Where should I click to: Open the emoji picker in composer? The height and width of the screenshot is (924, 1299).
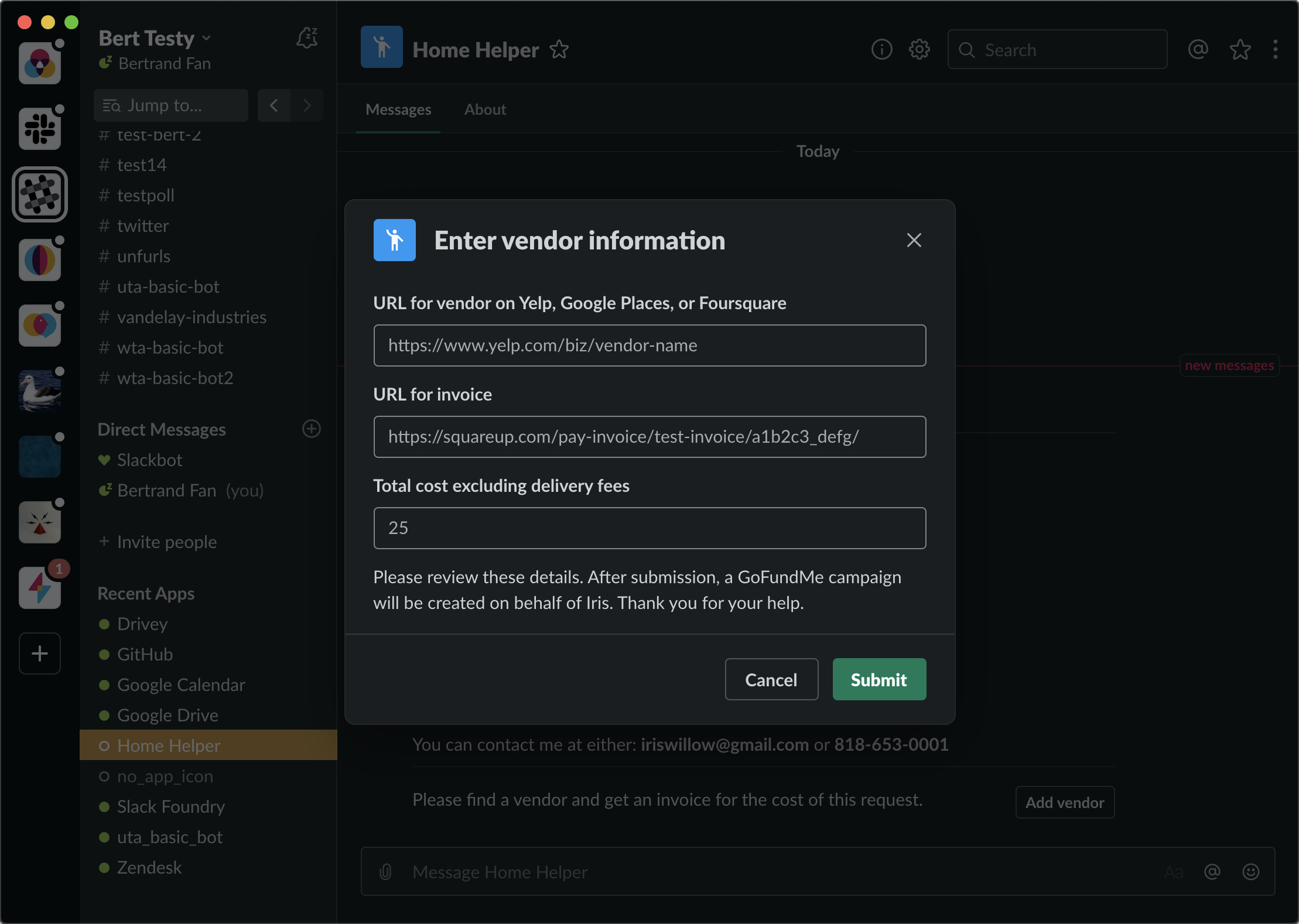point(1250,872)
